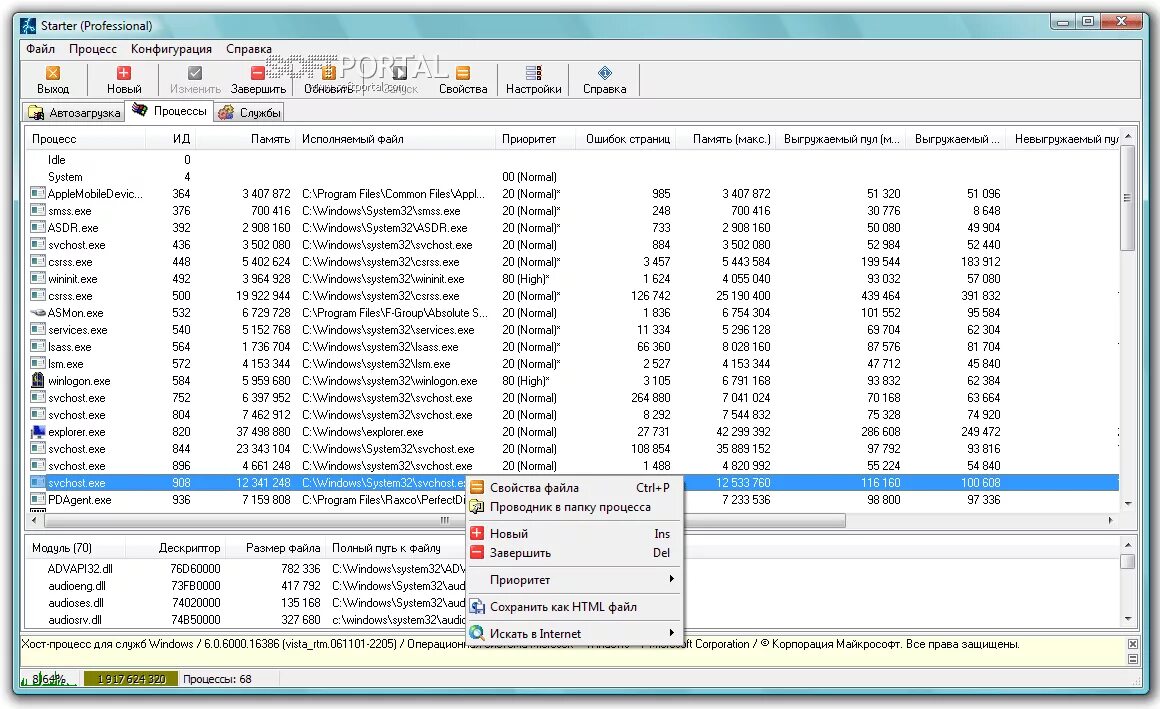Switch to the Автозагрузка tab
Viewport: 1160px width, 709px height.
[x=74, y=112]
